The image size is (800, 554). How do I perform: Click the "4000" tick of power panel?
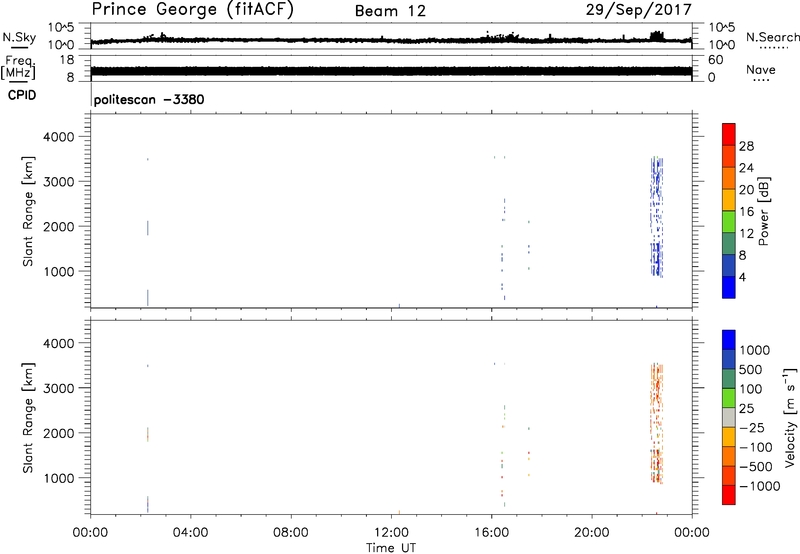pos(59,137)
